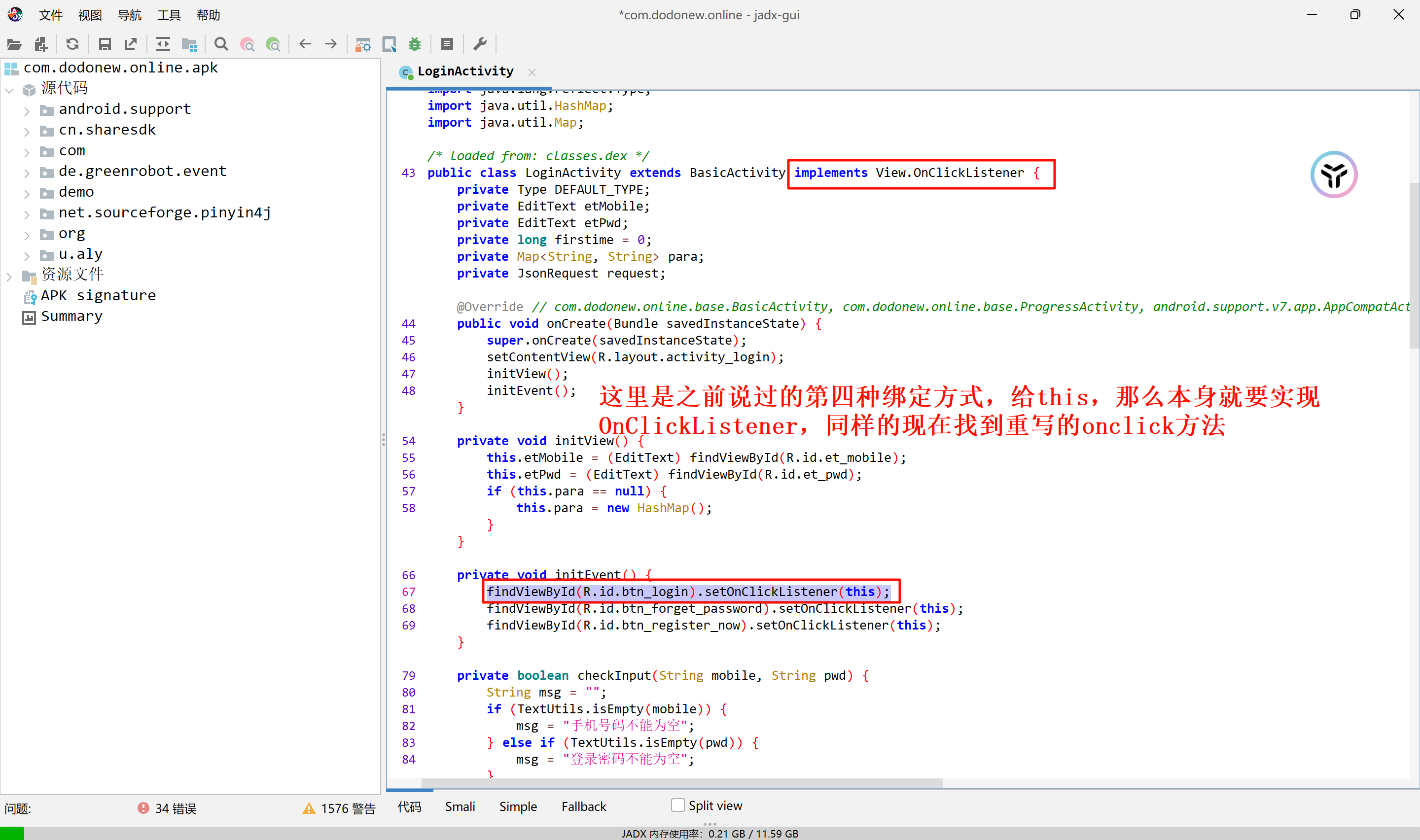This screenshot has height=840, width=1420.
Task: Open the green bug debugger icon
Action: [415, 44]
